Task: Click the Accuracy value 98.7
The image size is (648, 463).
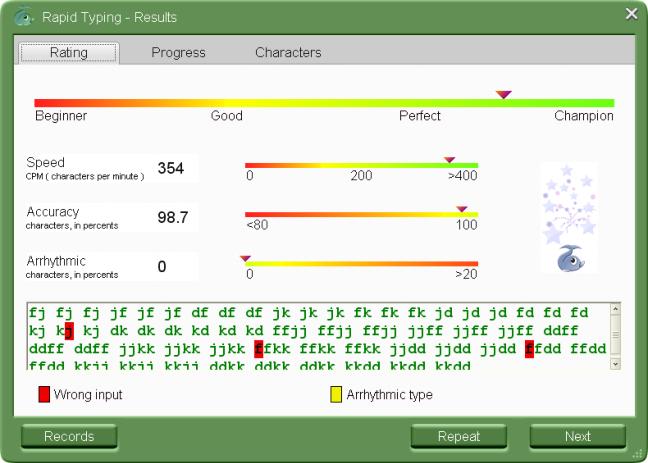Action: point(173,217)
